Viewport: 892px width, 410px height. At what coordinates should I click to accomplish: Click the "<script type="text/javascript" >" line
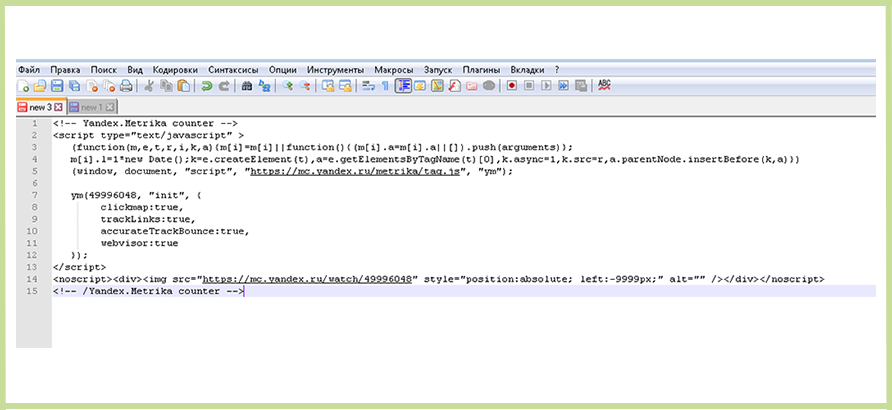[x=148, y=135]
